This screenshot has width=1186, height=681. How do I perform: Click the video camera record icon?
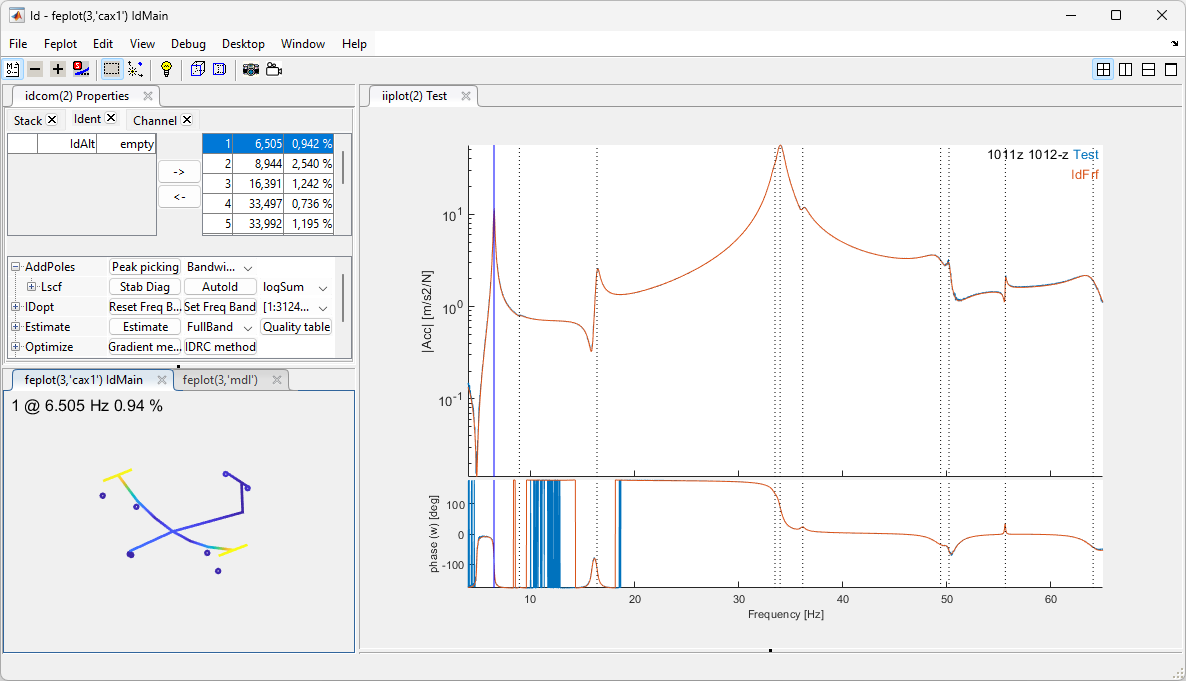coord(273,69)
